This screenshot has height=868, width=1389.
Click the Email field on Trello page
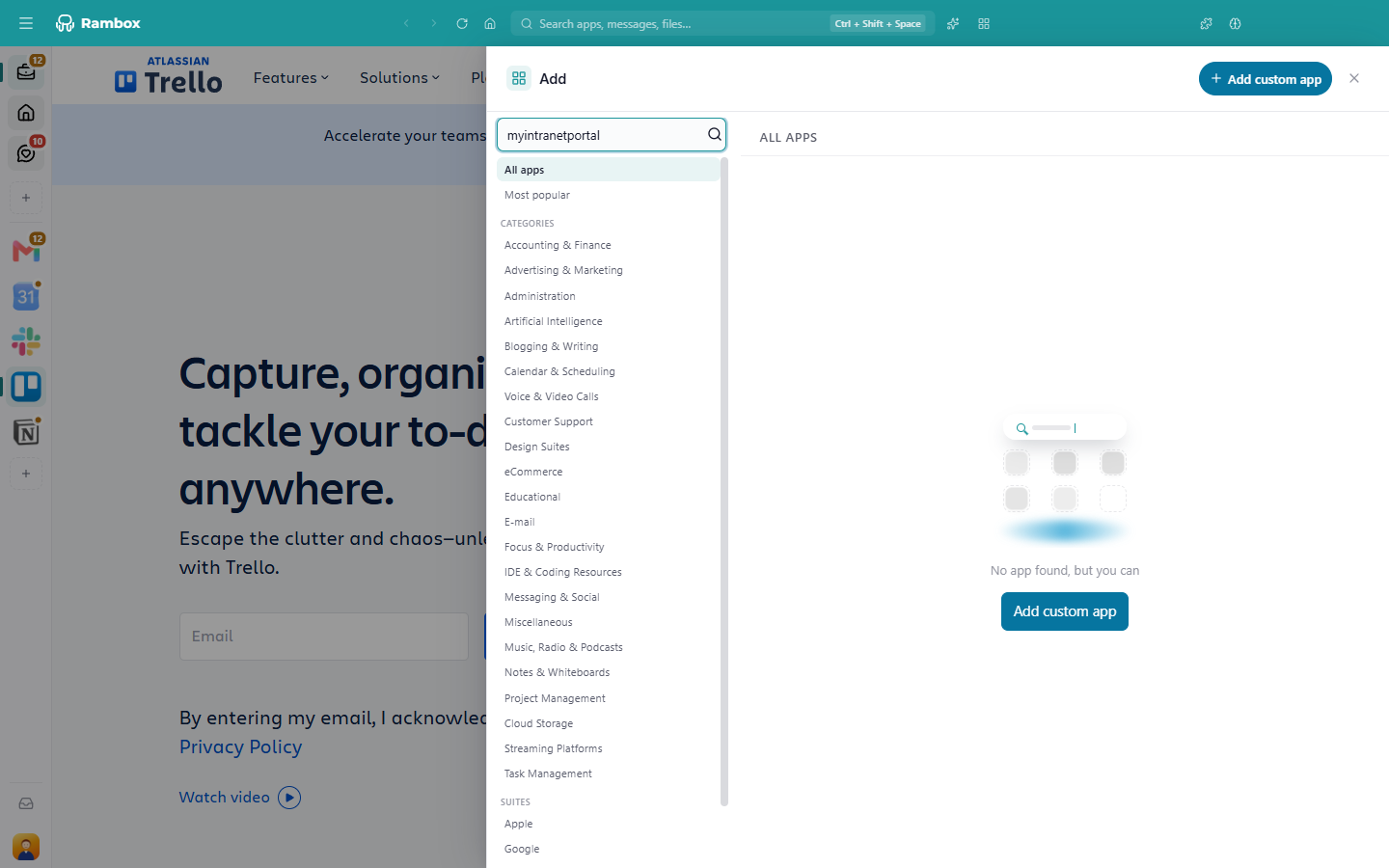pos(324,637)
